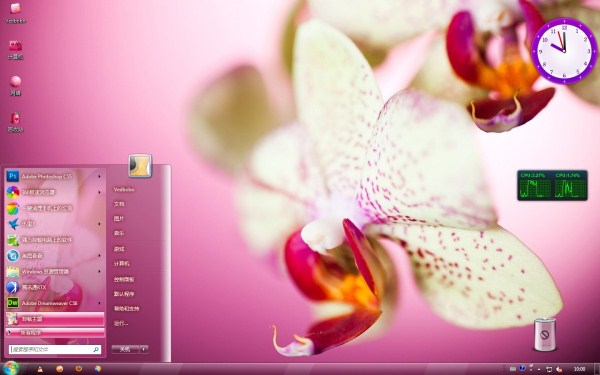Click the CPU meter gadget
The image size is (600, 375).
coord(552,185)
